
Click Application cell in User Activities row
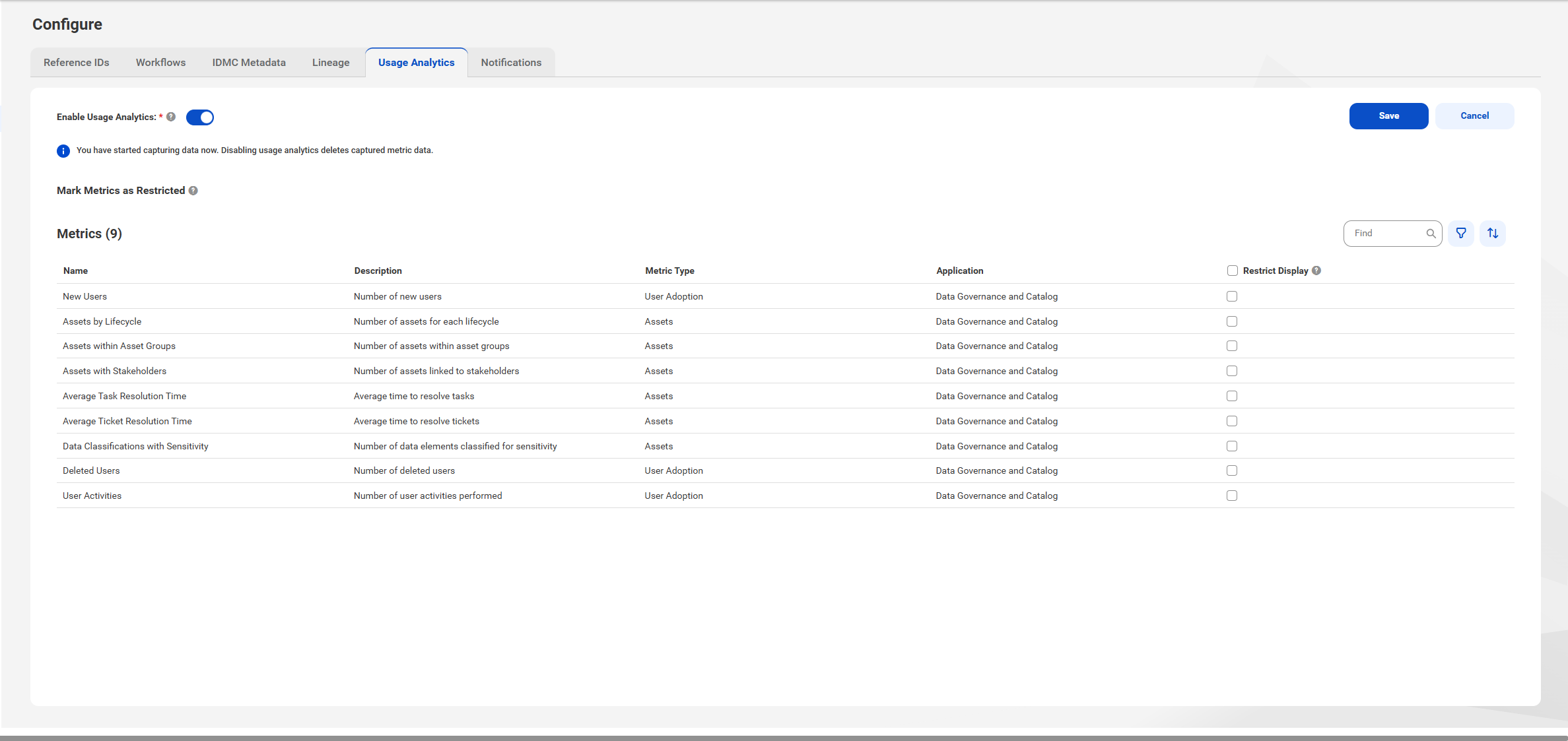[x=997, y=496]
